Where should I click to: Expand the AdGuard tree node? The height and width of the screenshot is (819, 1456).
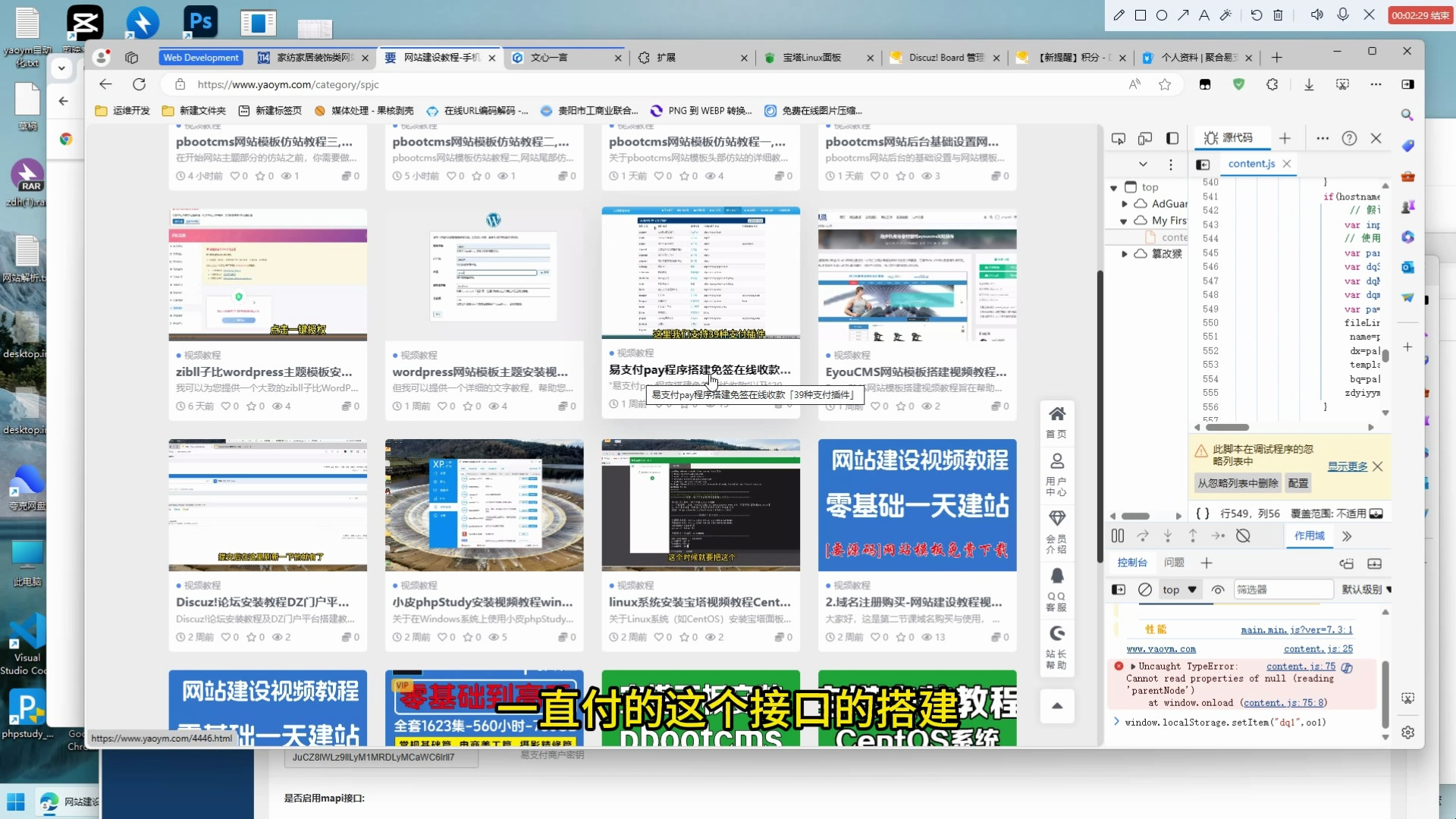[x=1125, y=204]
